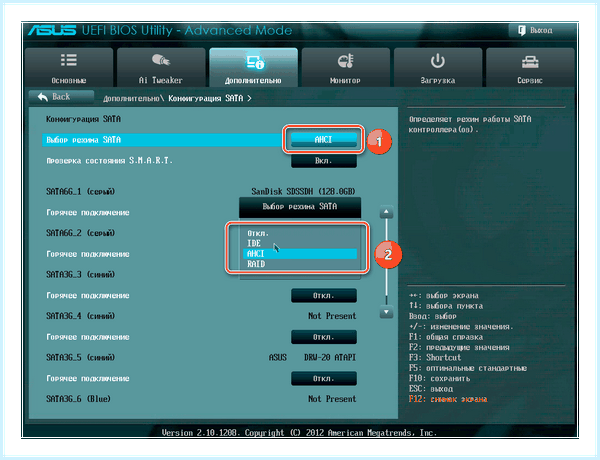Click the F12: снимок экрана hint

(448, 399)
